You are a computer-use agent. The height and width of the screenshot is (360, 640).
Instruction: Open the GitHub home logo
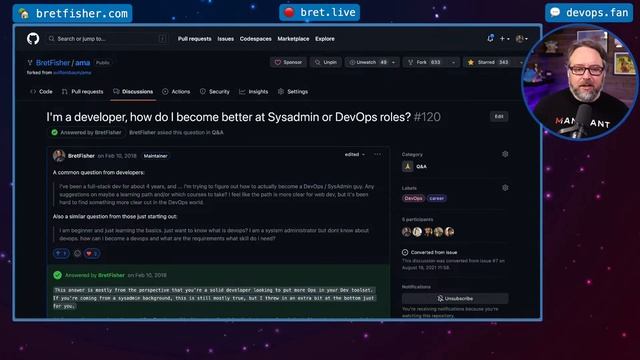tap(33, 39)
